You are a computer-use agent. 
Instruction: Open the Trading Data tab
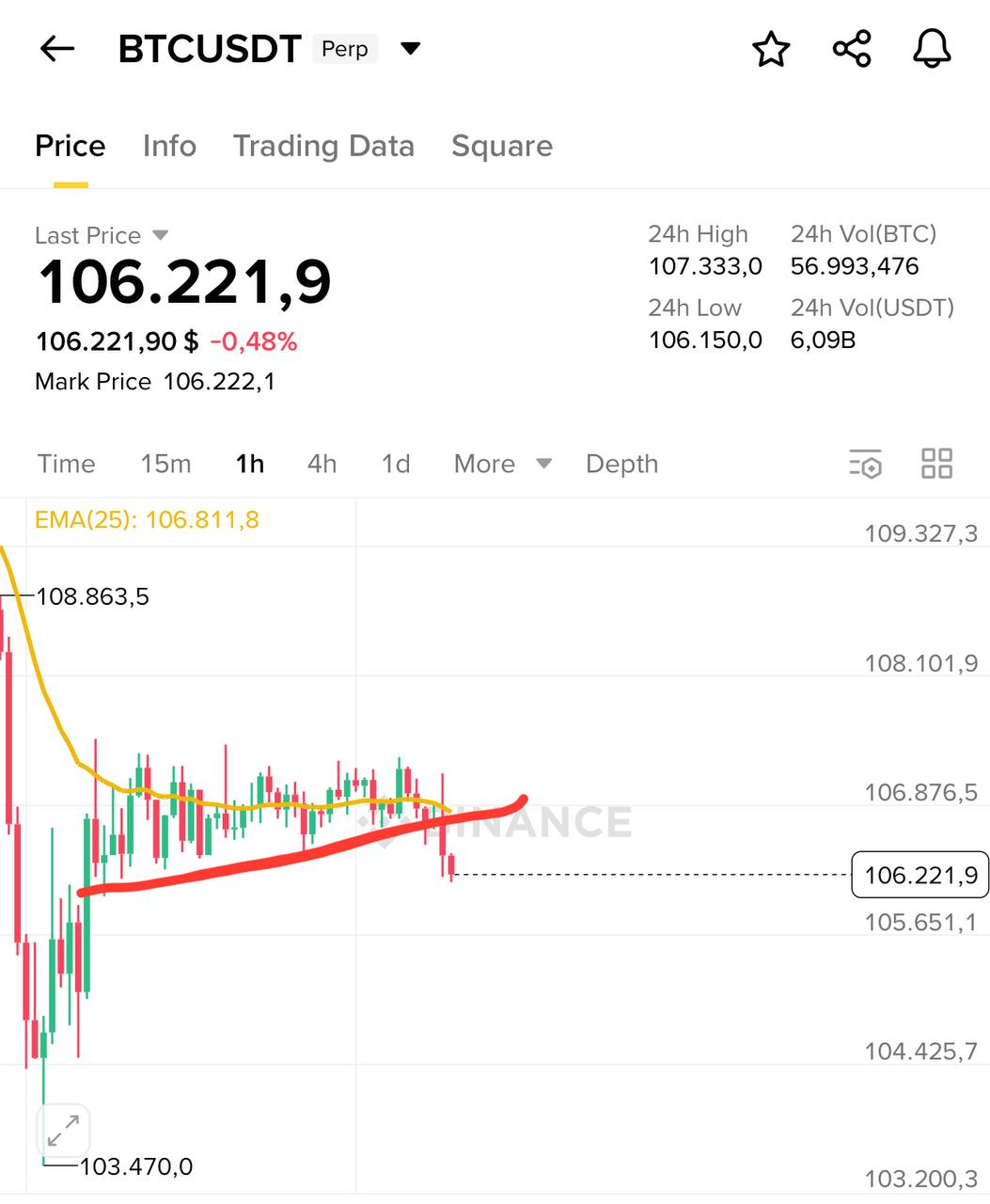[x=323, y=147]
